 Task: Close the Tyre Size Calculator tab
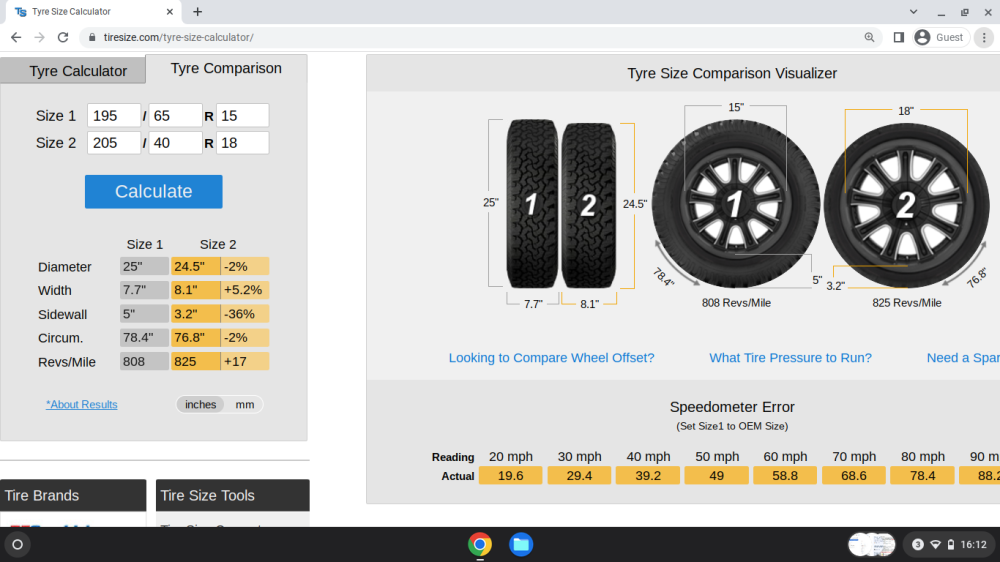coord(170,11)
